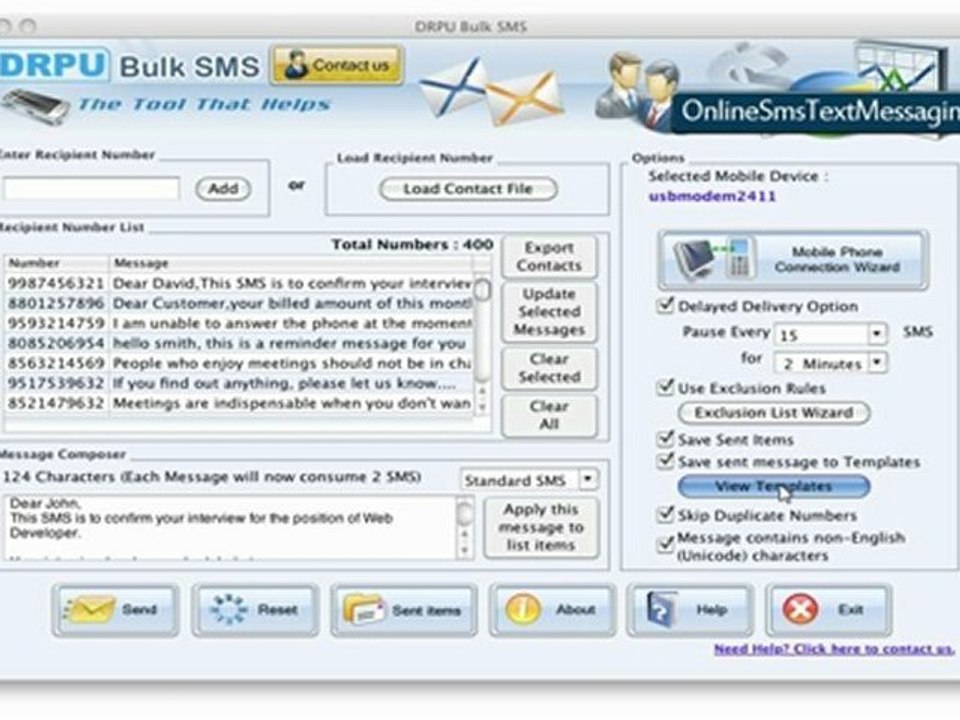Click the About info icon
The image size is (960, 720).
522,609
